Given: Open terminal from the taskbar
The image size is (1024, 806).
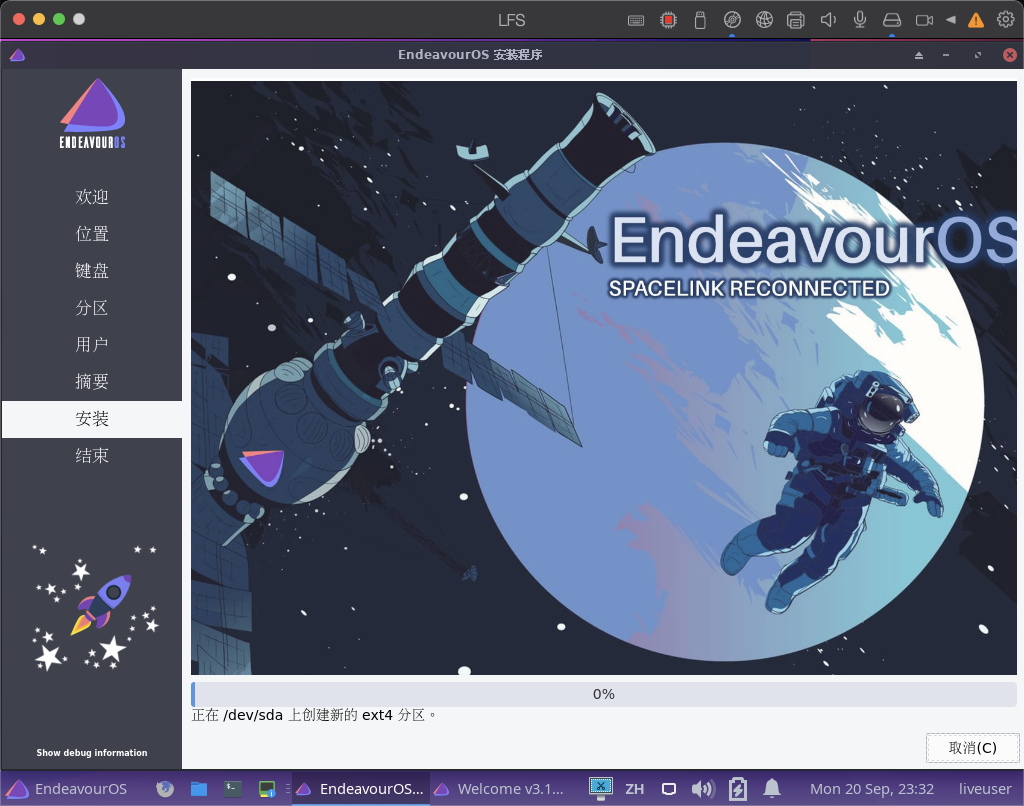Looking at the screenshot, I should click(232, 789).
